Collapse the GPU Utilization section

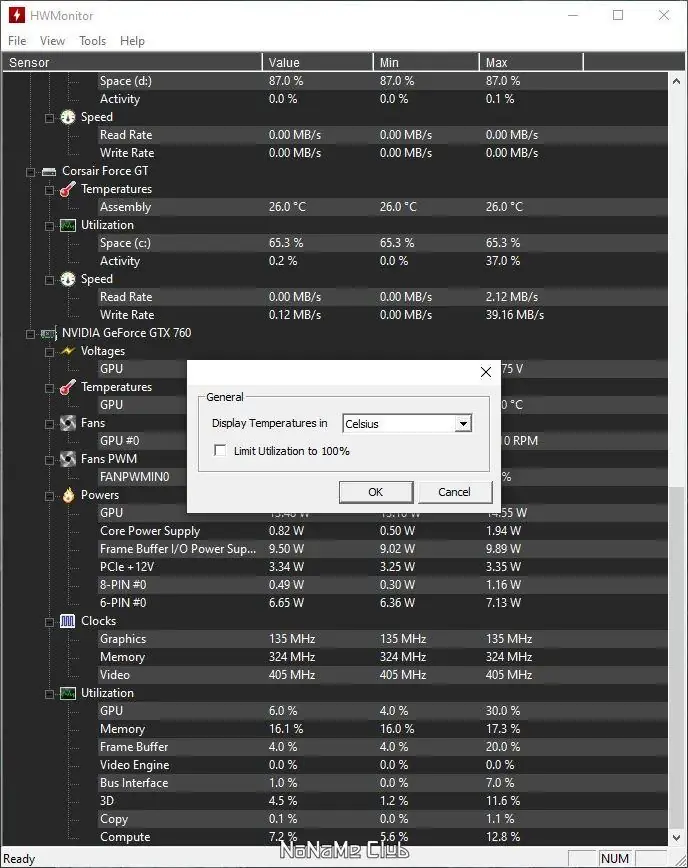(x=49, y=693)
